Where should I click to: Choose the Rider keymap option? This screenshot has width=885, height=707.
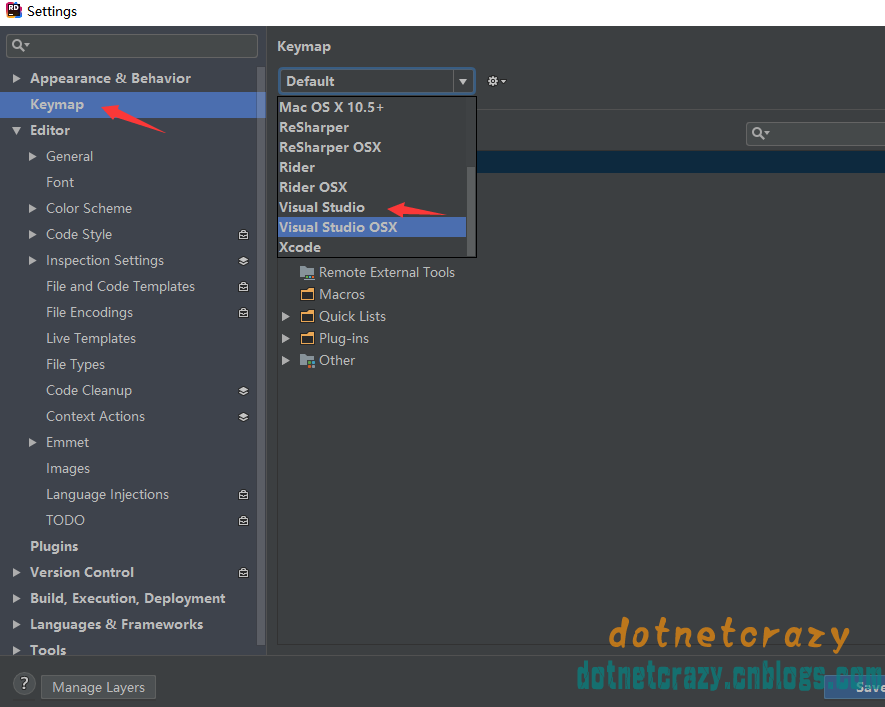click(x=373, y=168)
